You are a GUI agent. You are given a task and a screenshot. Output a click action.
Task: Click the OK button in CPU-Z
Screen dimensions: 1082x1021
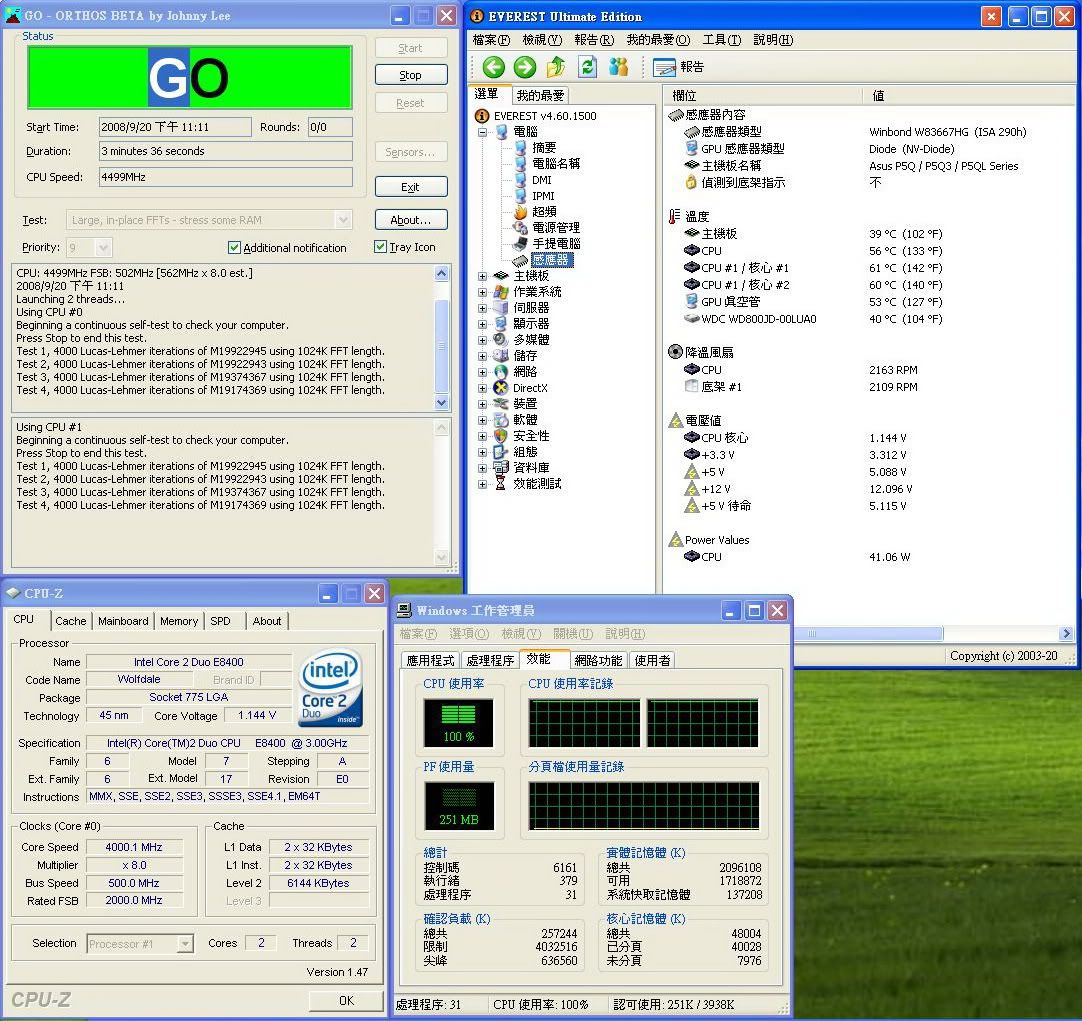(346, 1000)
